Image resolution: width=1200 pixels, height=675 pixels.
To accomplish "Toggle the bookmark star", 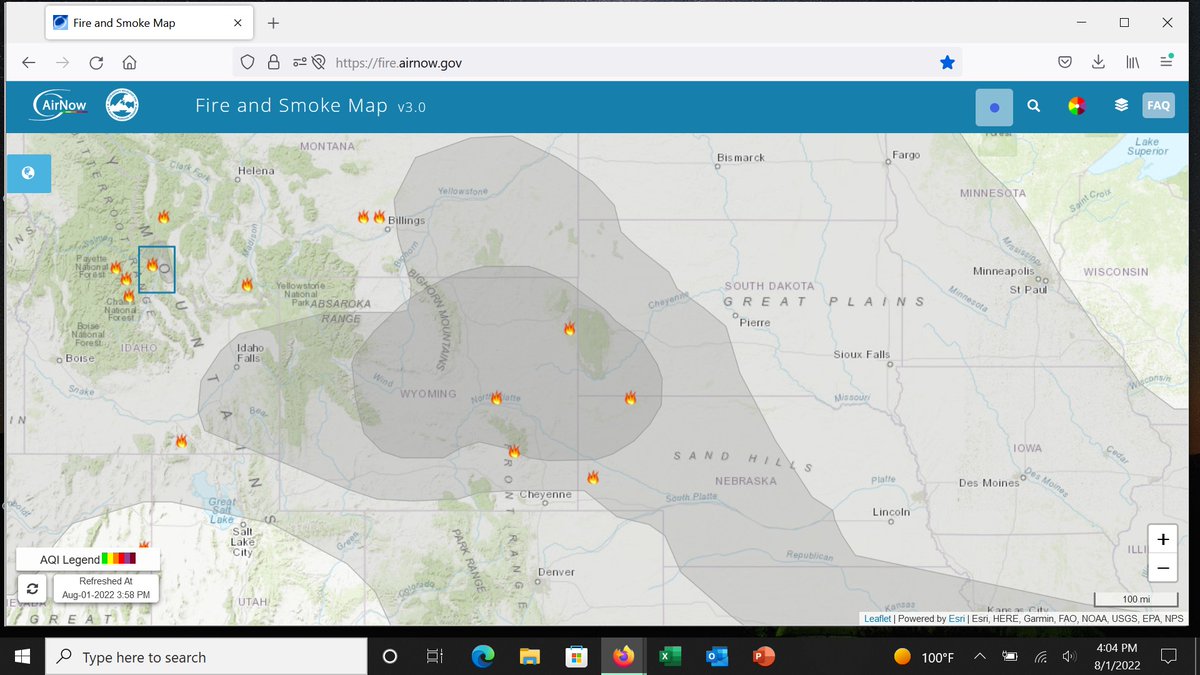I will pyautogui.click(x=947, y=62).
